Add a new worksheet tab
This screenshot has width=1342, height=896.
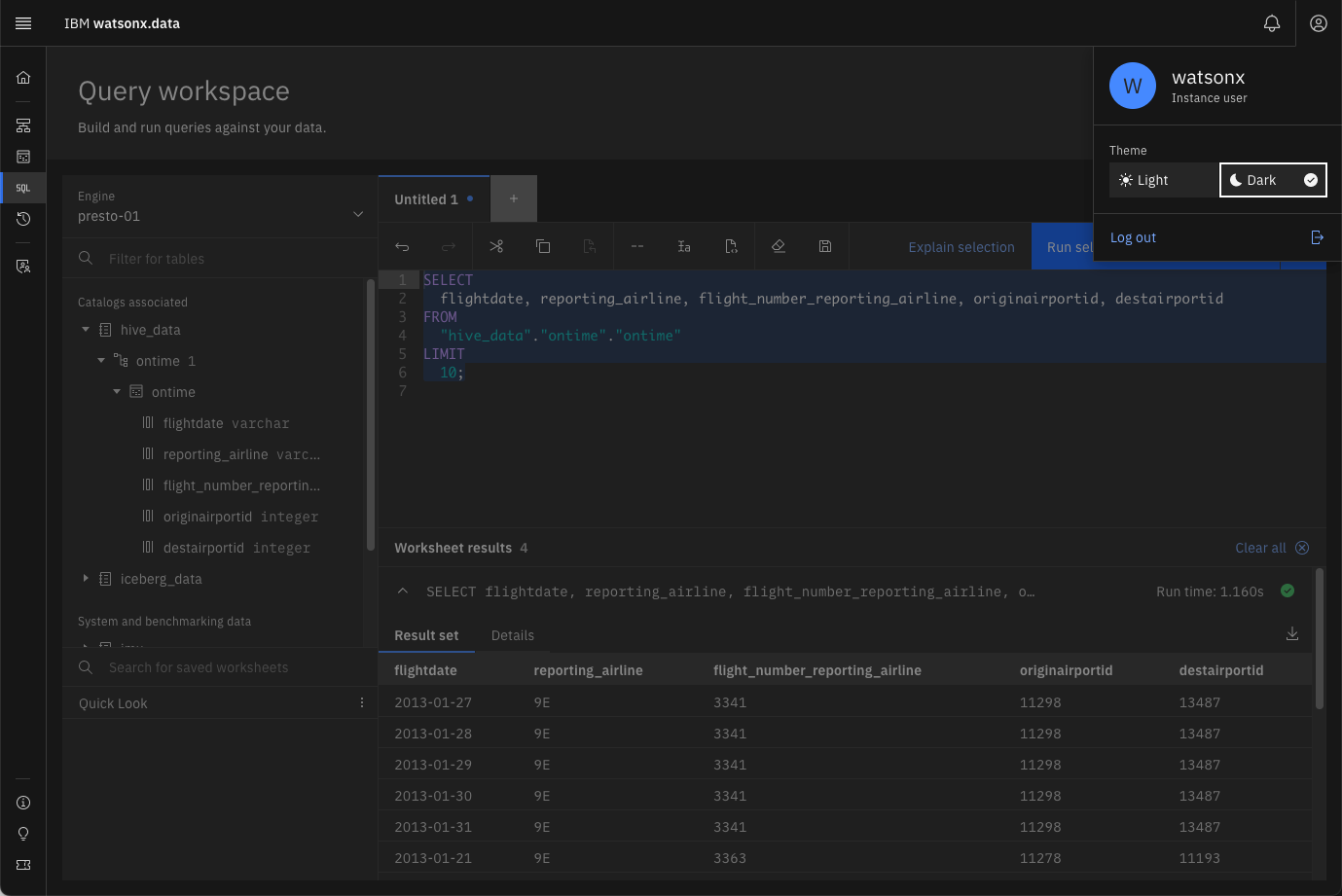514,199
